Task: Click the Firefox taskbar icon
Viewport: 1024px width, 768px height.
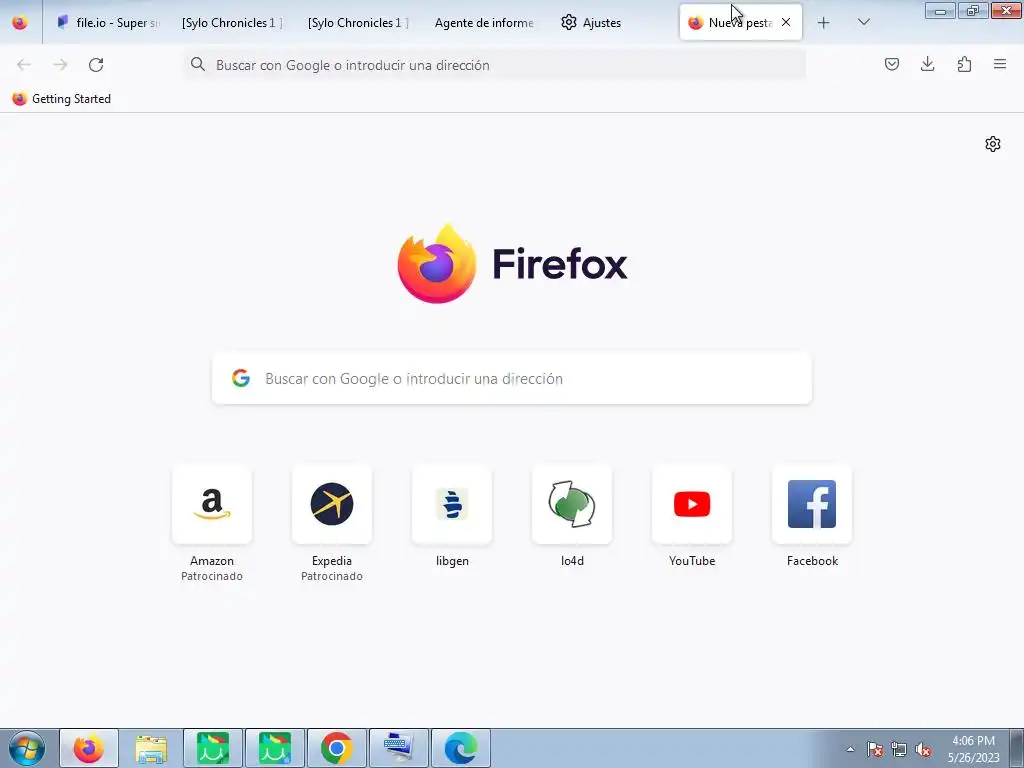Action: point(89,748)
